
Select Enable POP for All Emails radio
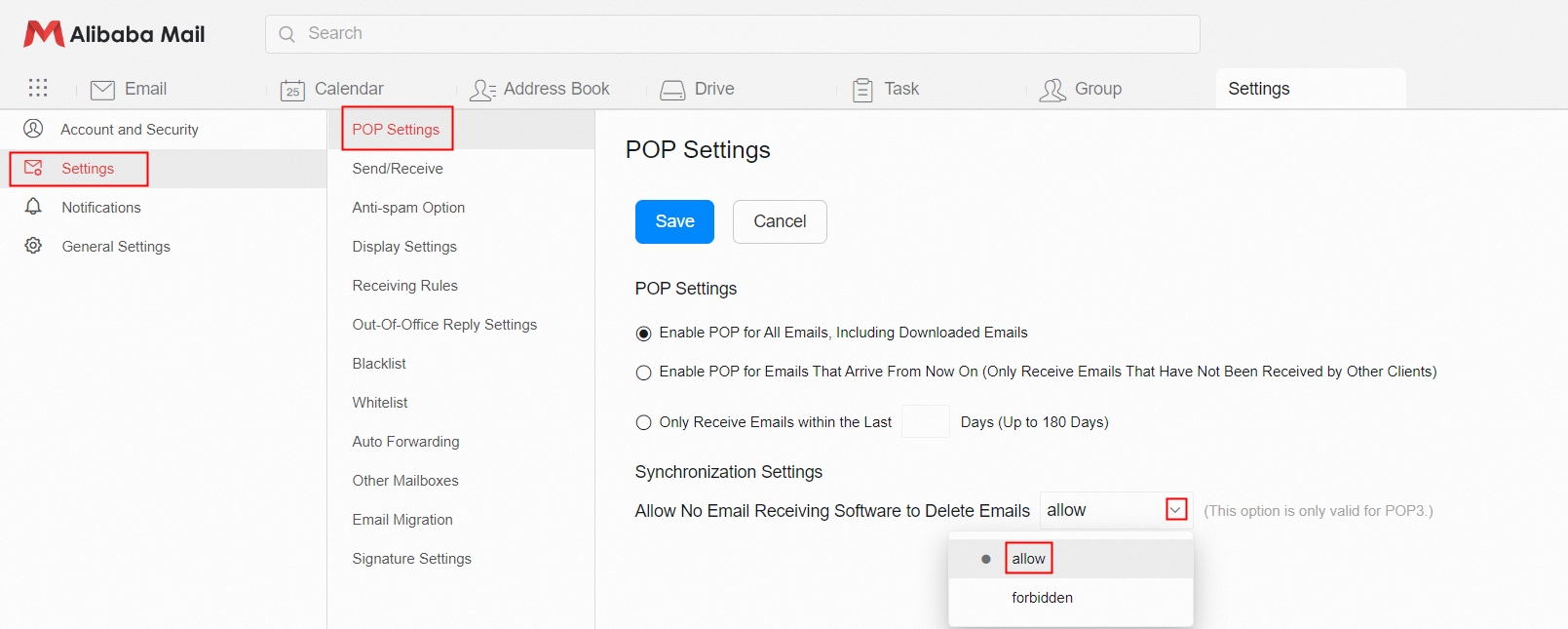[x=643, y=334]
